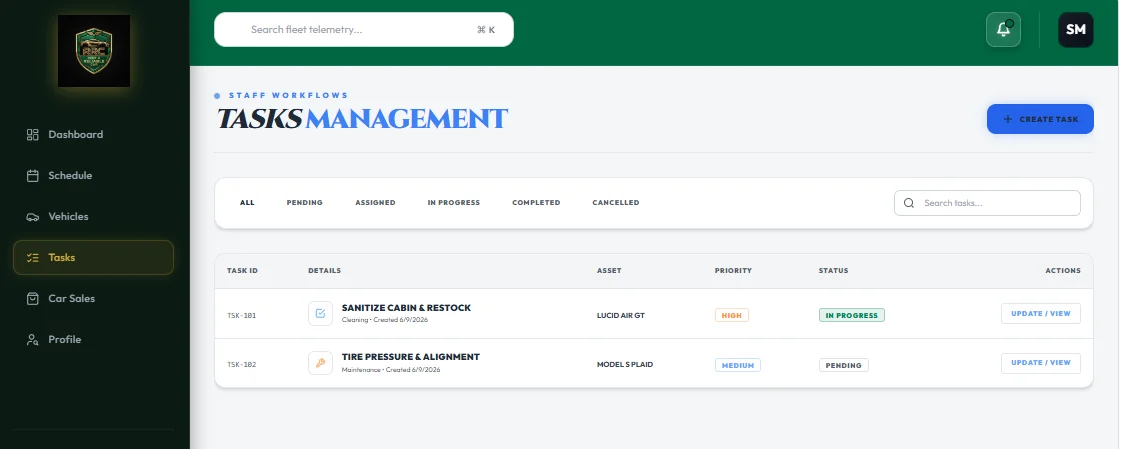The image size is (1121, 449).
Task: Show the CANCELLED tasks tab
Action: [x=616, y=203]
